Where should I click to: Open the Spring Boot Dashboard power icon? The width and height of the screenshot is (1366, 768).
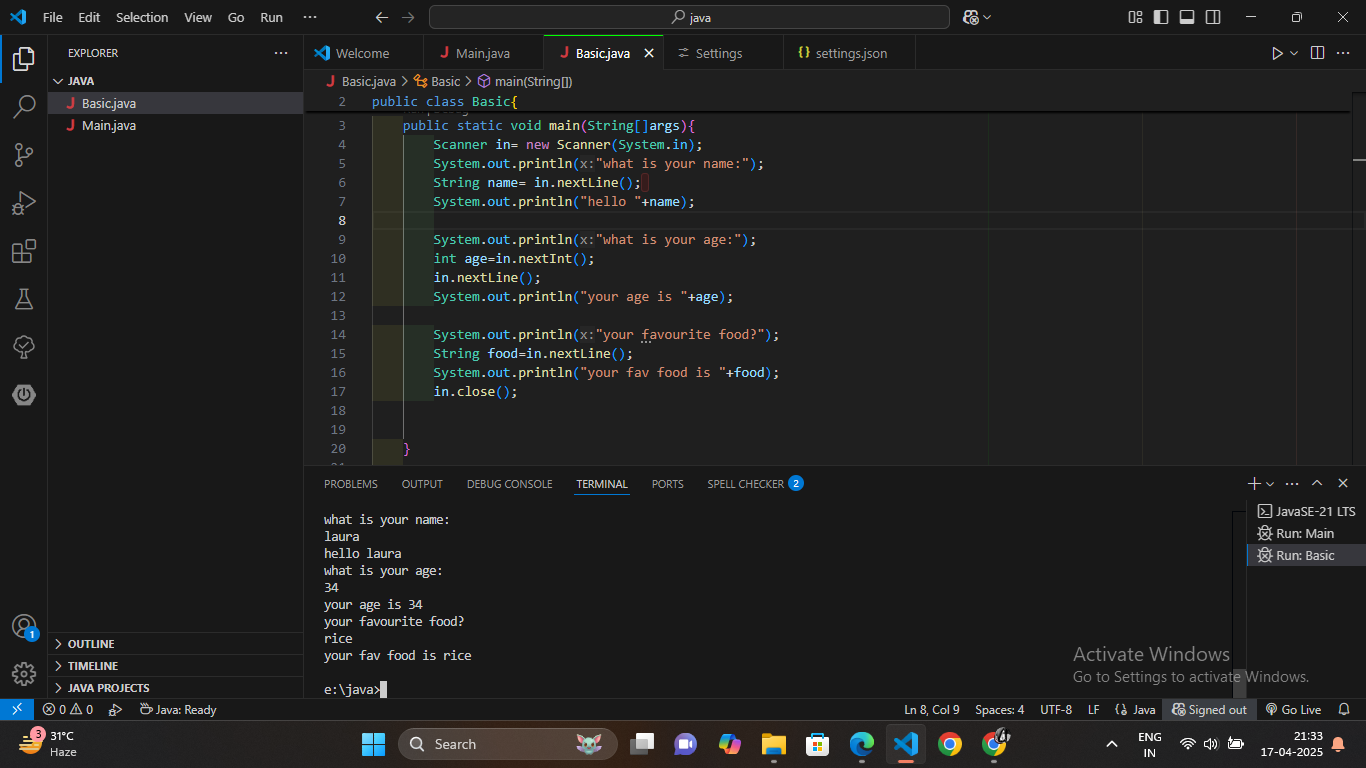click(x=24, y=395)
